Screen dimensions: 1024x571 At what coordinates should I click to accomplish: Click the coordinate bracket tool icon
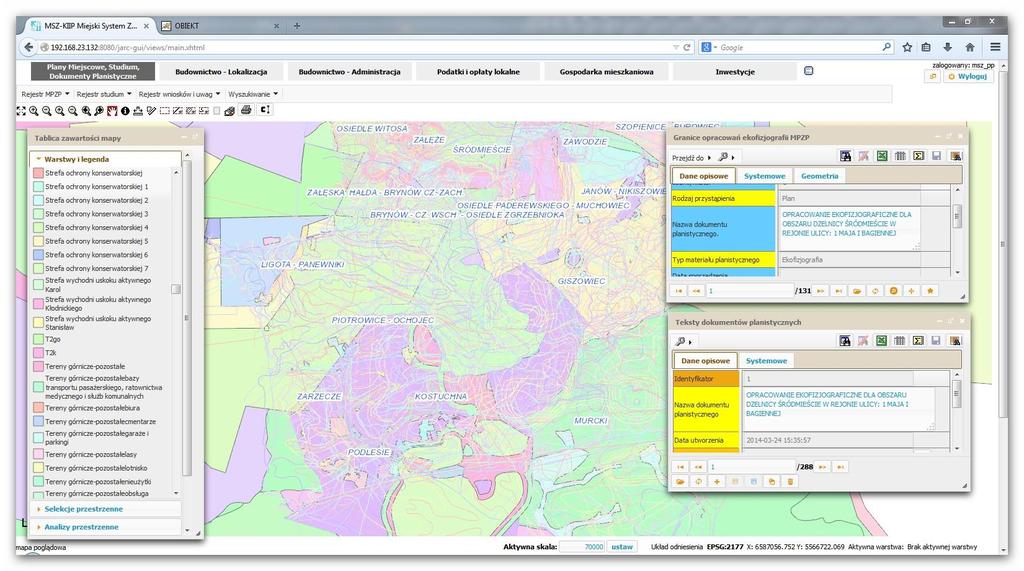(x=264, y=109)
